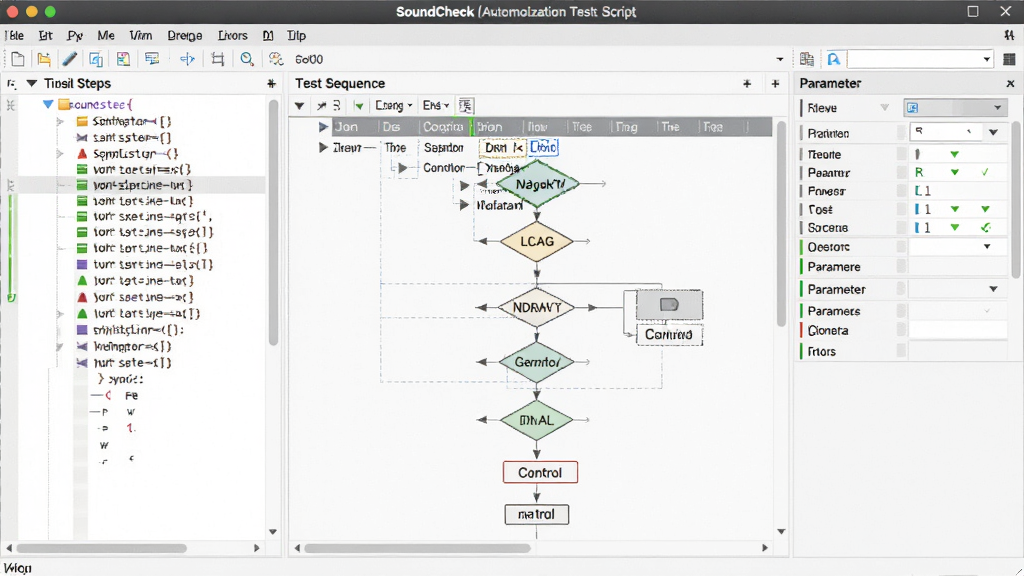Open the Livors menu

click(x=232, y=35)
